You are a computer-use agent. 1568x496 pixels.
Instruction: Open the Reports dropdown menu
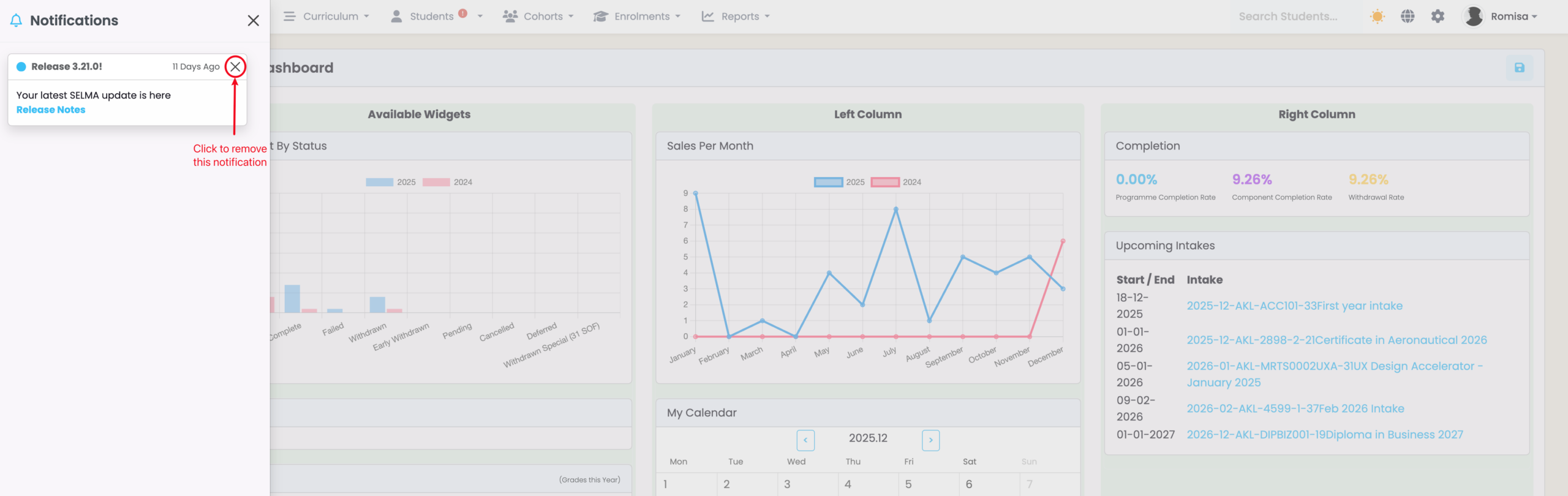click(736, 17)
